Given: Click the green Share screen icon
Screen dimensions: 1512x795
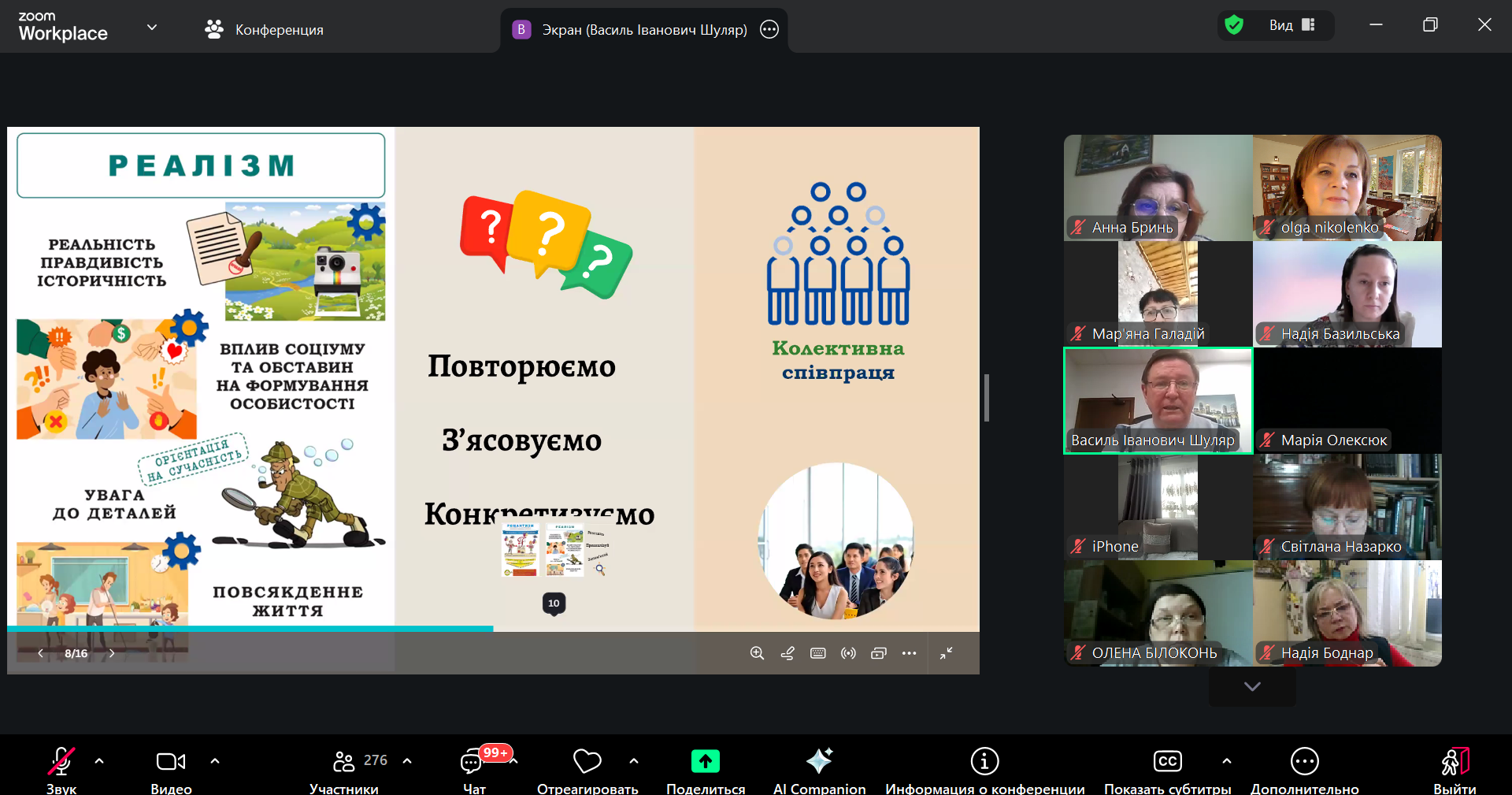Looking at the screenshot, I should [x=705, y=761].
